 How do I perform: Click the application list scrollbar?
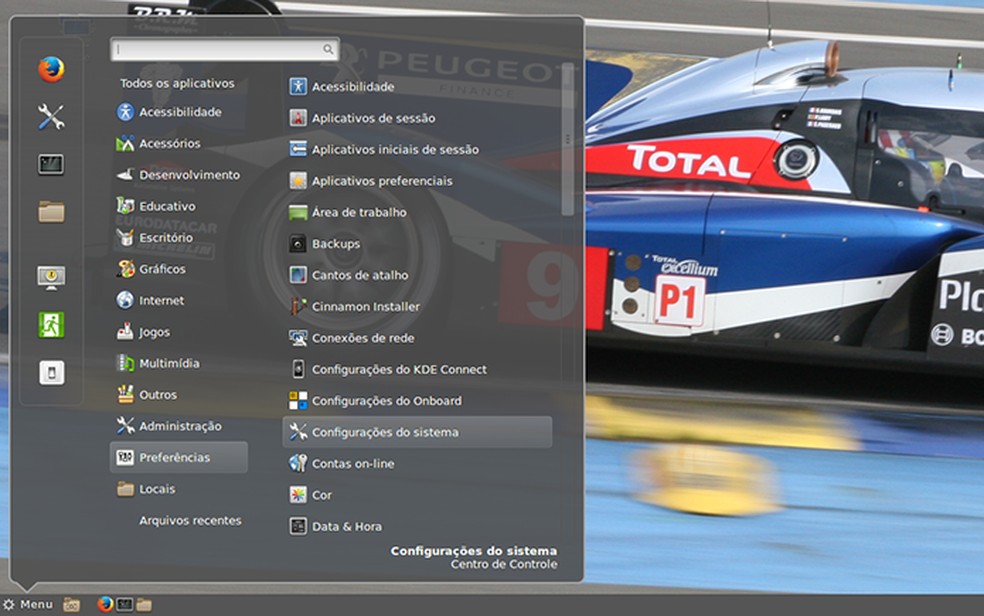click(567, 140)
